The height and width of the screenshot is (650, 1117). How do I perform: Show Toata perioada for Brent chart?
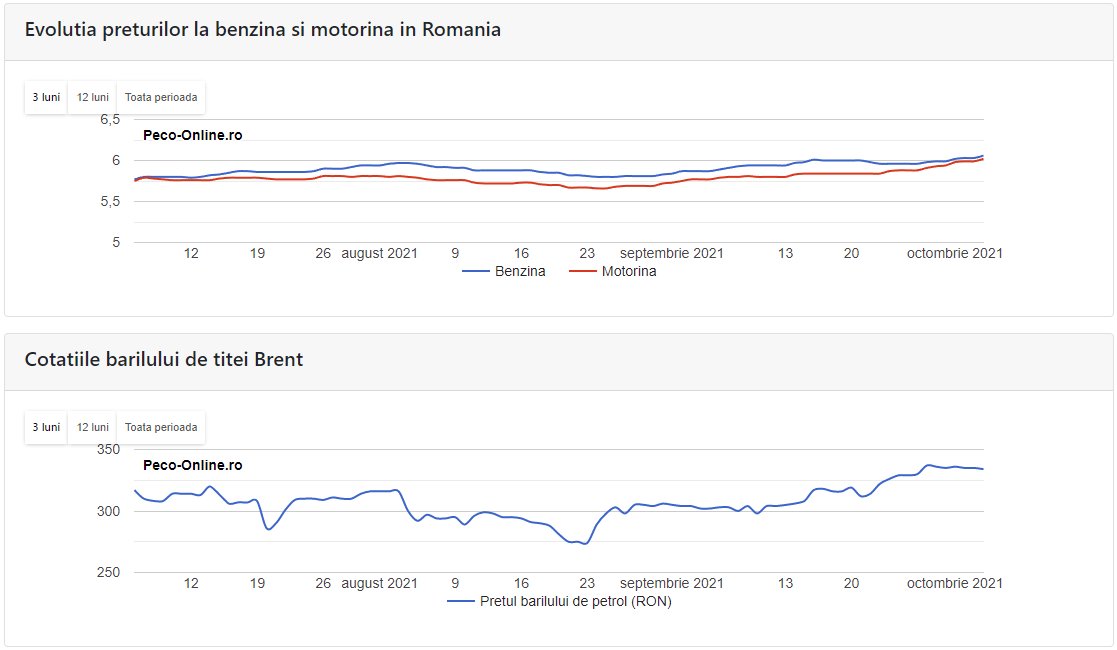[161, 427]
